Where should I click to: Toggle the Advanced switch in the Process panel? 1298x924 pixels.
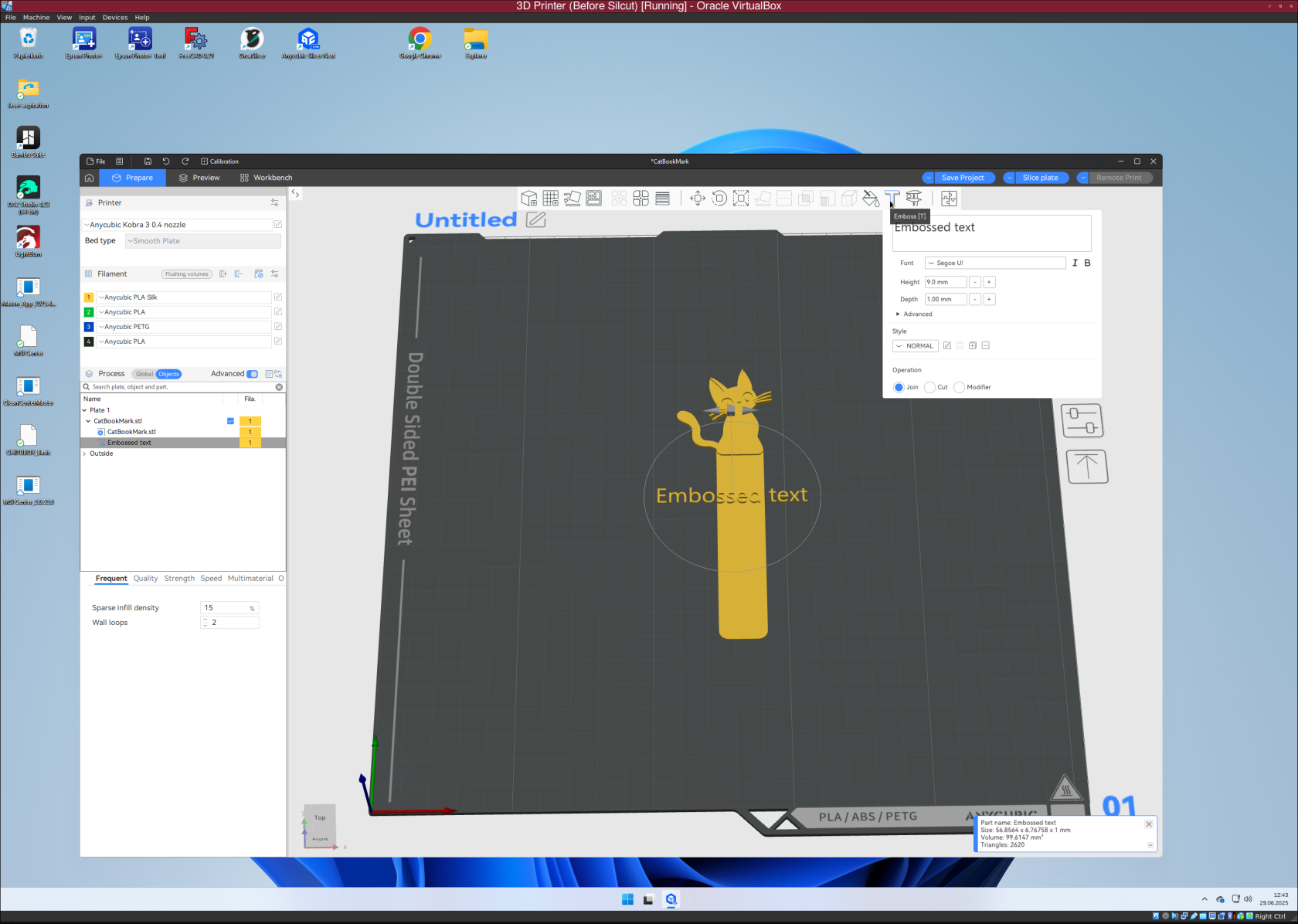click(253, 373)
